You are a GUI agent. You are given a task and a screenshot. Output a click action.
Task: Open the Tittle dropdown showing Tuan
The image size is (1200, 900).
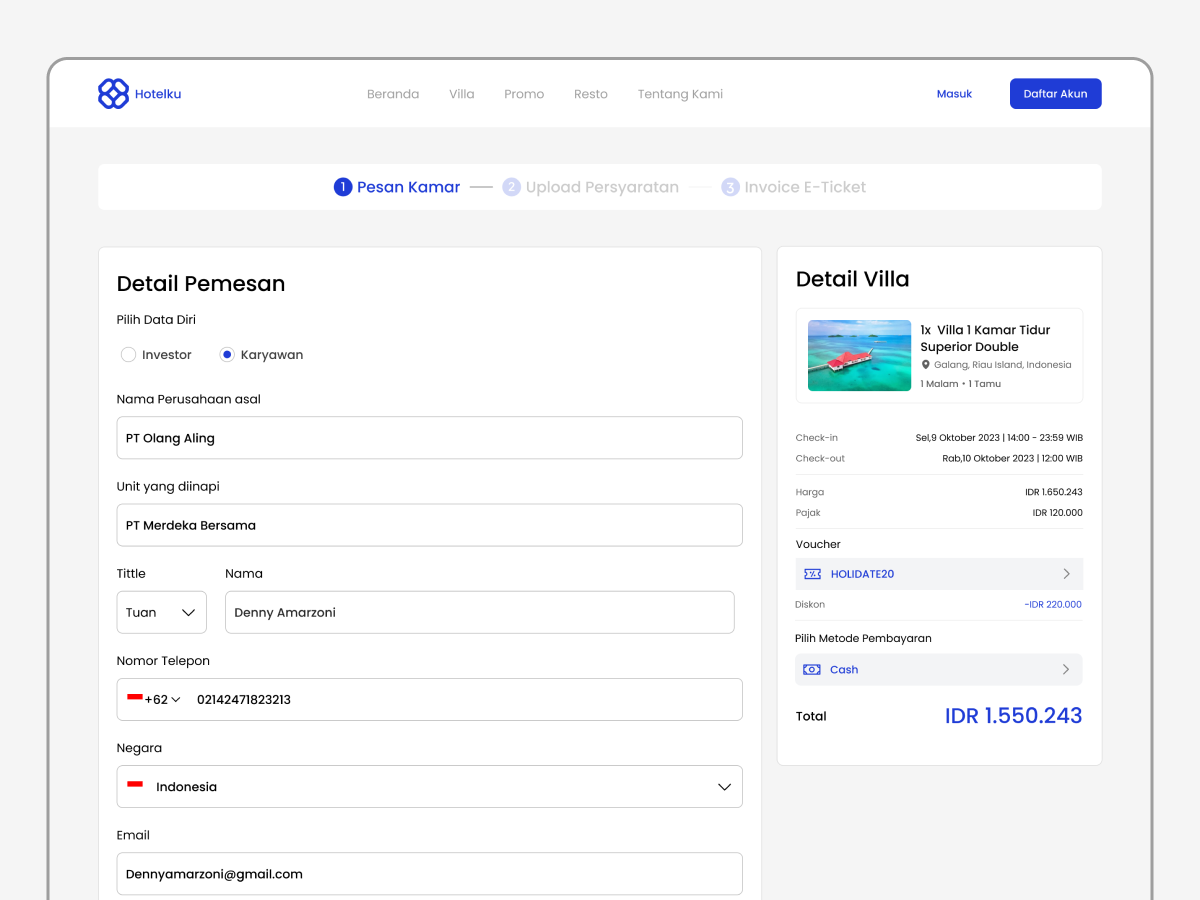click(x=161, y=612)
